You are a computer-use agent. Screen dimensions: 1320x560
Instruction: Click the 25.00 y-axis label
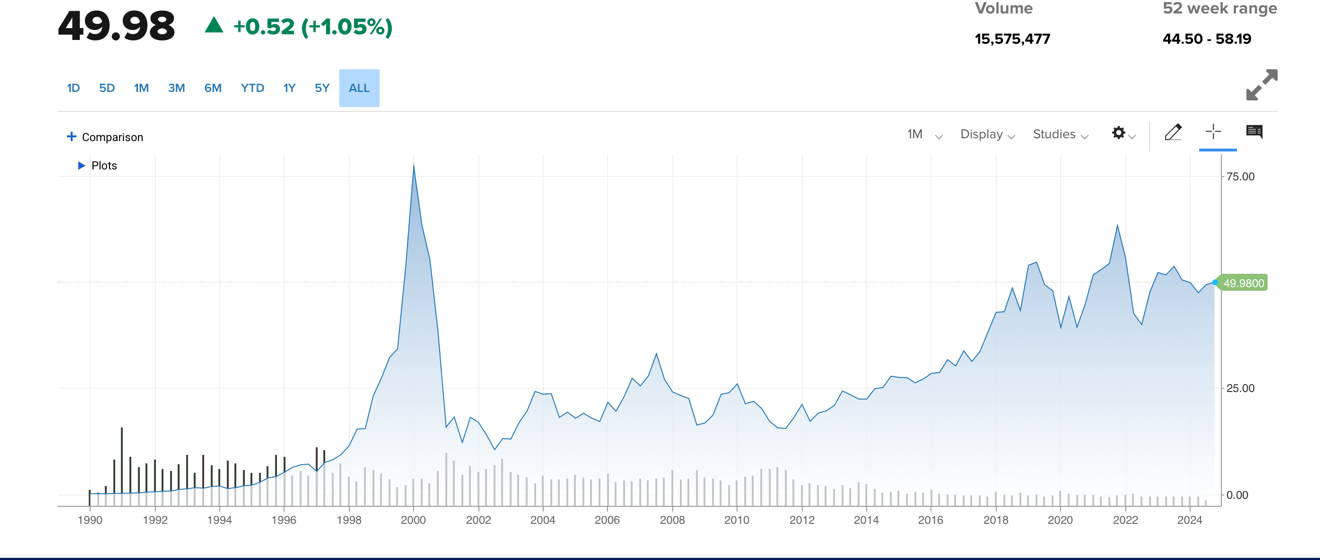click(1240, 389)
